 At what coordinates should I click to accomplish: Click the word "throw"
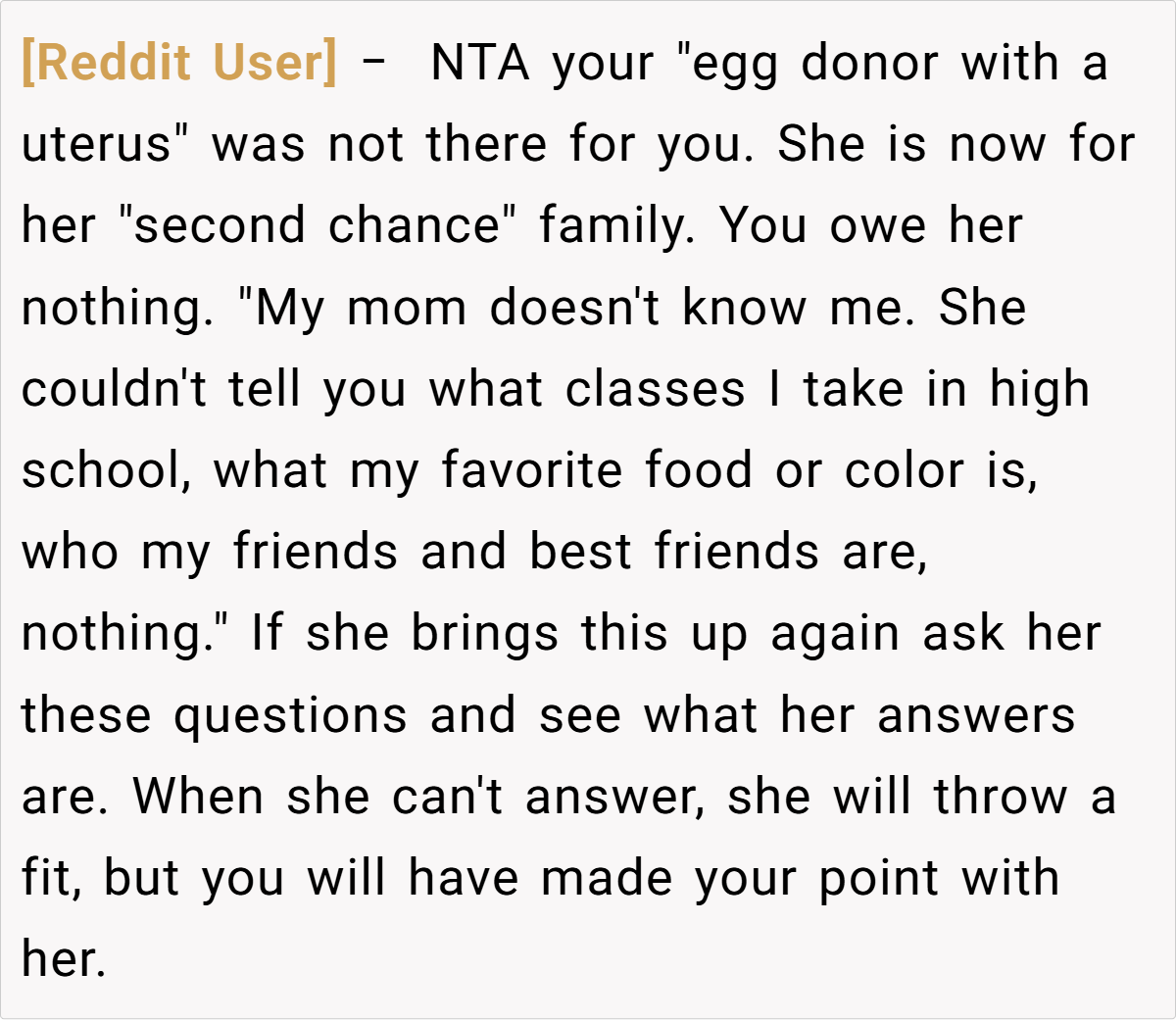pyautogui.click(x=1001, y=797)
